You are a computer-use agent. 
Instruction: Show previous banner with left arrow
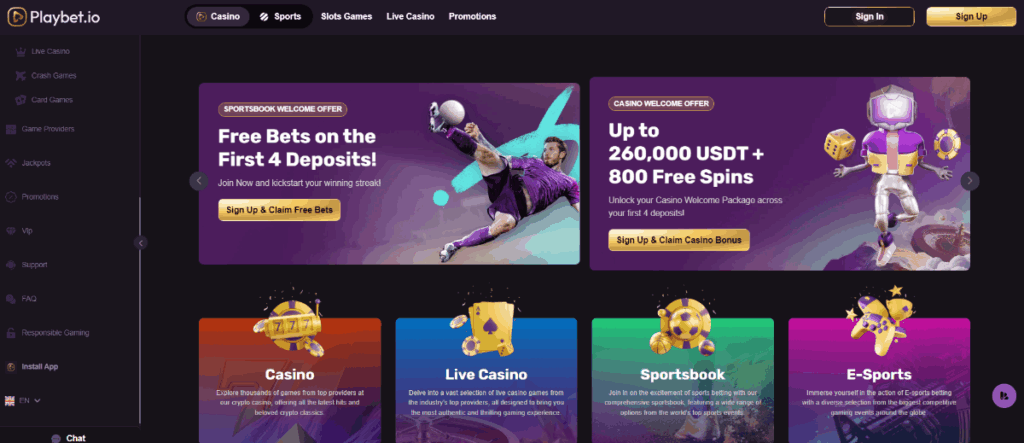(x=199, y=181)
